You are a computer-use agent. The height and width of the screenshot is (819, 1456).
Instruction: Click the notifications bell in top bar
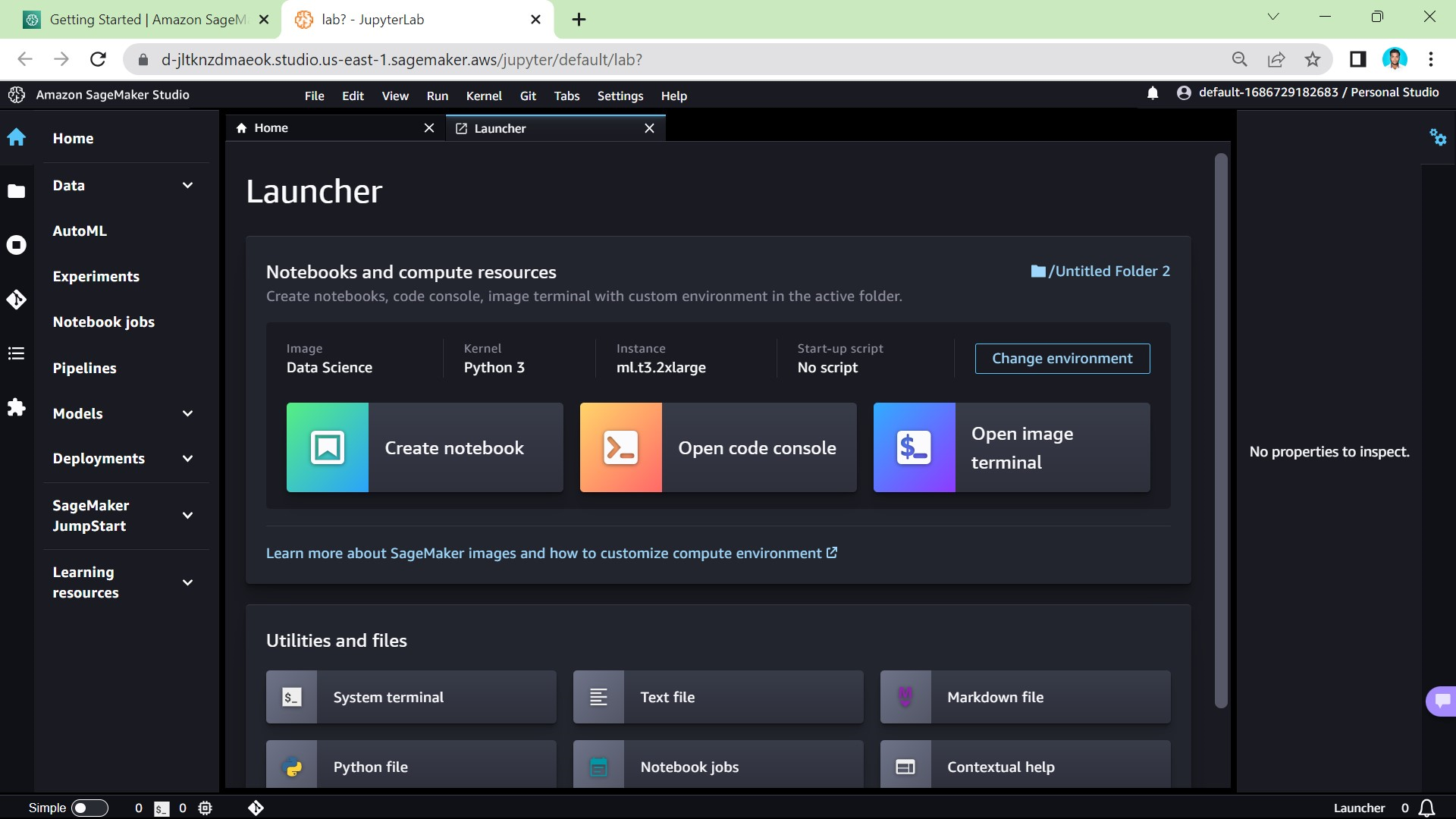tap(1153, 93)
